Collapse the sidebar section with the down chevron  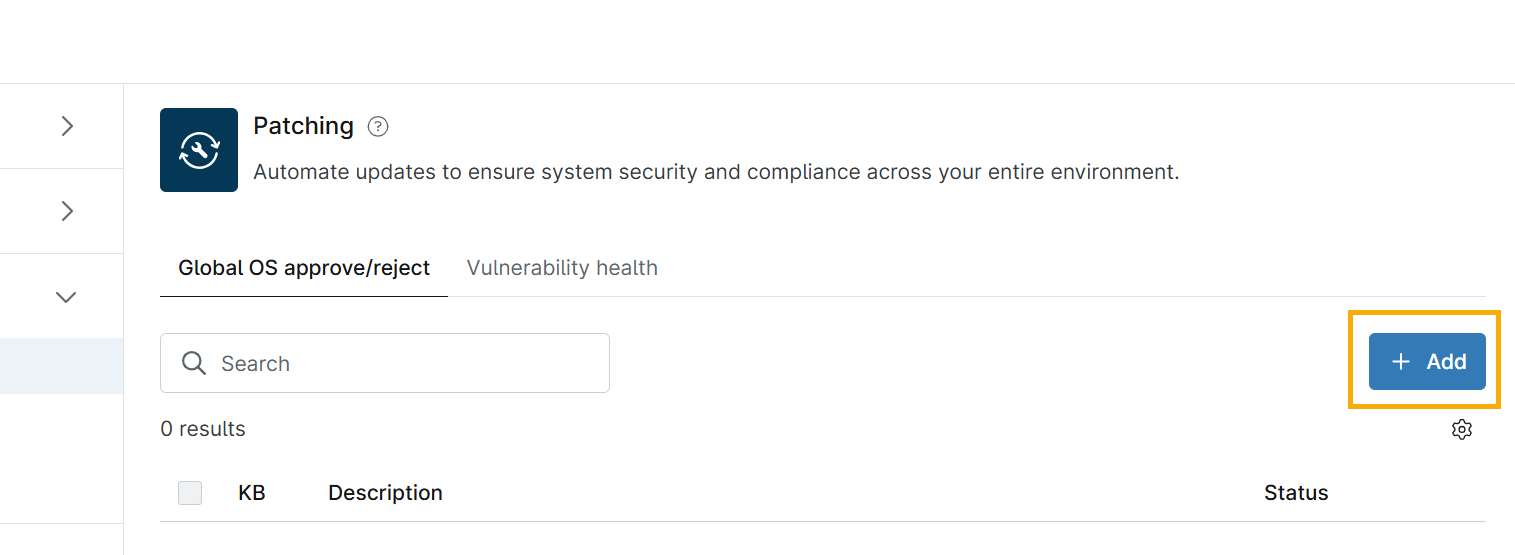pyautogui.click(x=67, y=297)
